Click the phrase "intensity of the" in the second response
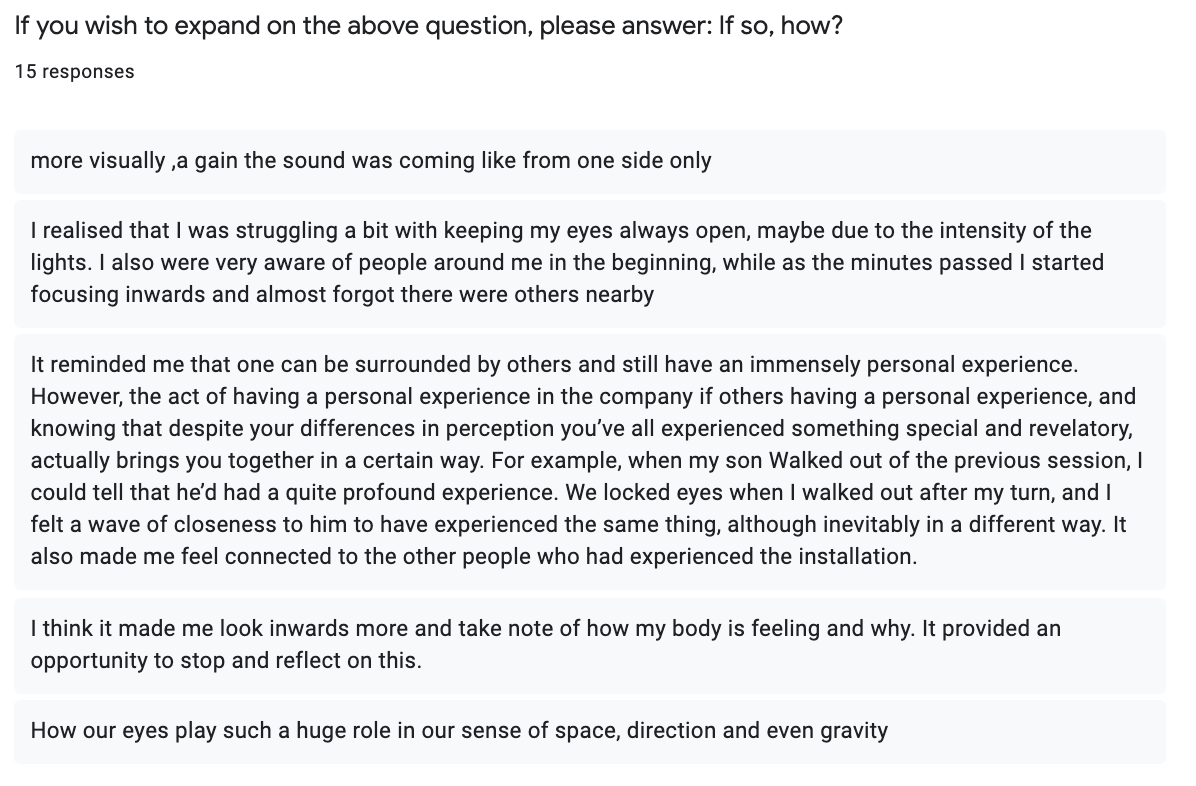The width and height of the screenshot is (1196, 786). point(1020,231)
